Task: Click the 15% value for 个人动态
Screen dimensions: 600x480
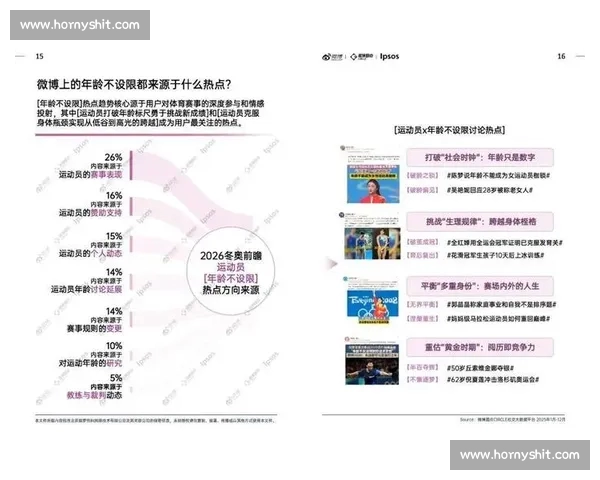Action: point(114,236)
